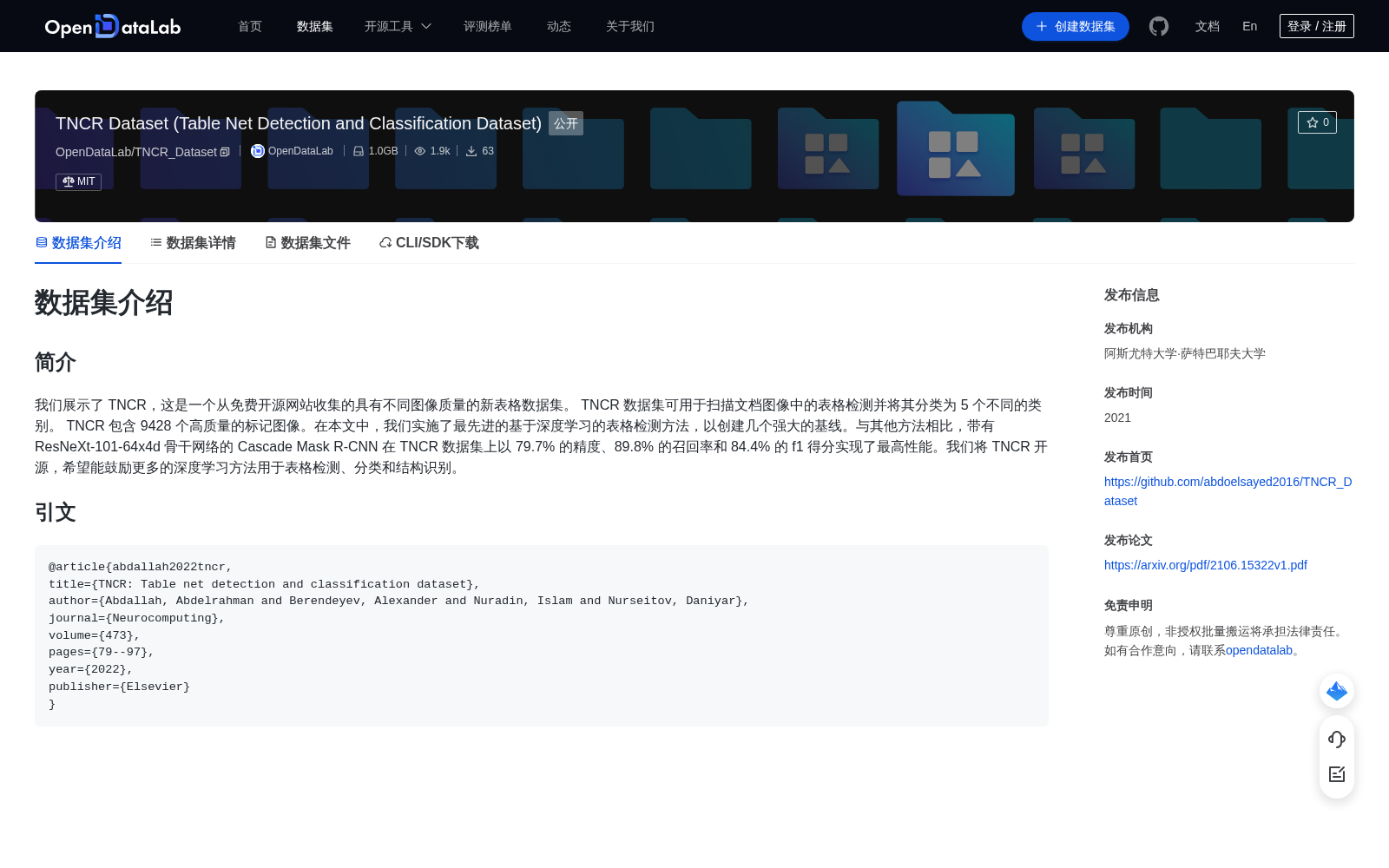The image size is (1389, 868).
Task: Open 关于我们 in the navigation
Action: coord(630,26)
